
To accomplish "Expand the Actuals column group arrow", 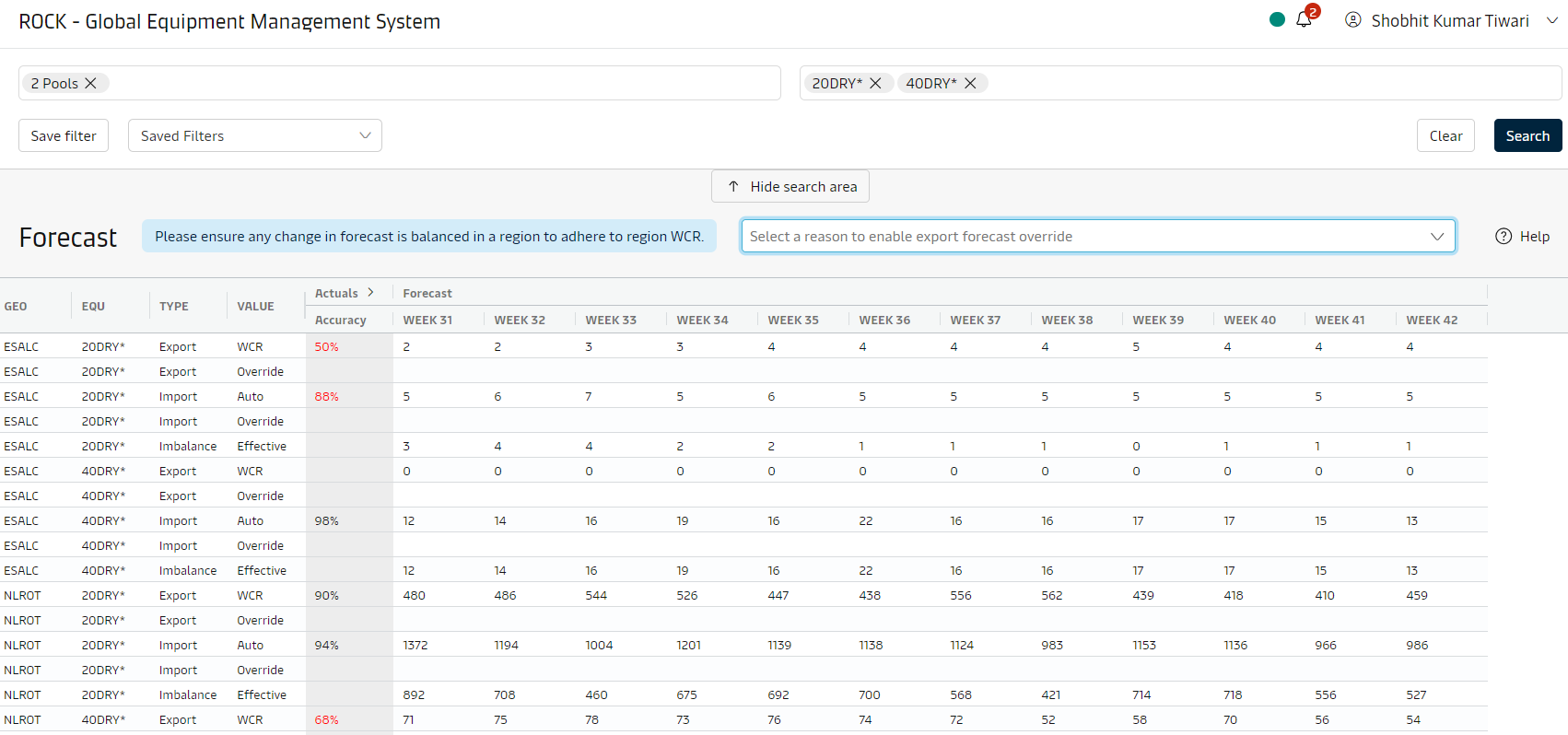I will pos(370,293).
